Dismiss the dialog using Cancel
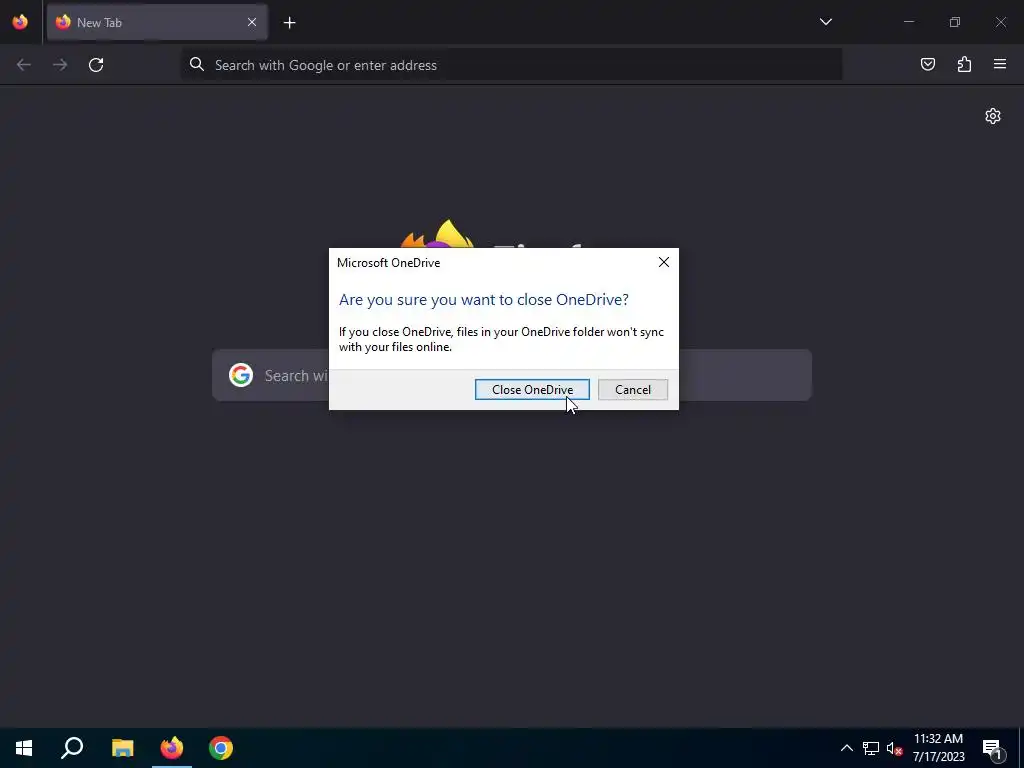This screenshot has height=768, width=1024. coord(633,390)
